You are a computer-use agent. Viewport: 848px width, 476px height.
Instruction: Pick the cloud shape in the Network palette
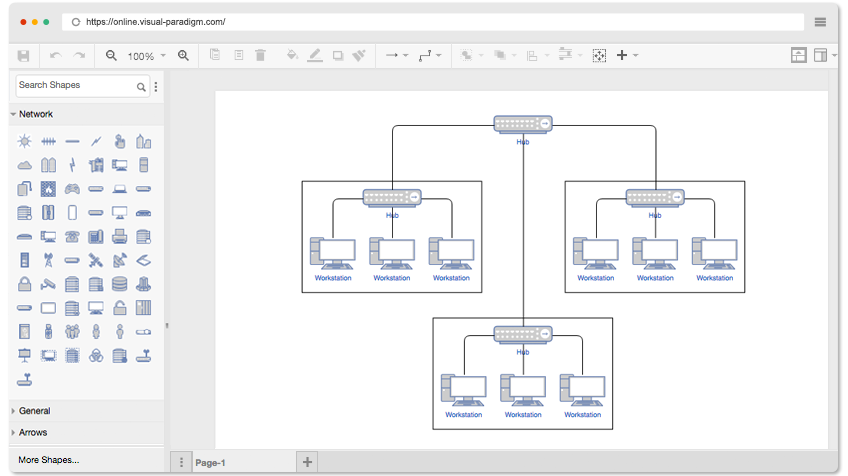click(x=24, y=166)
